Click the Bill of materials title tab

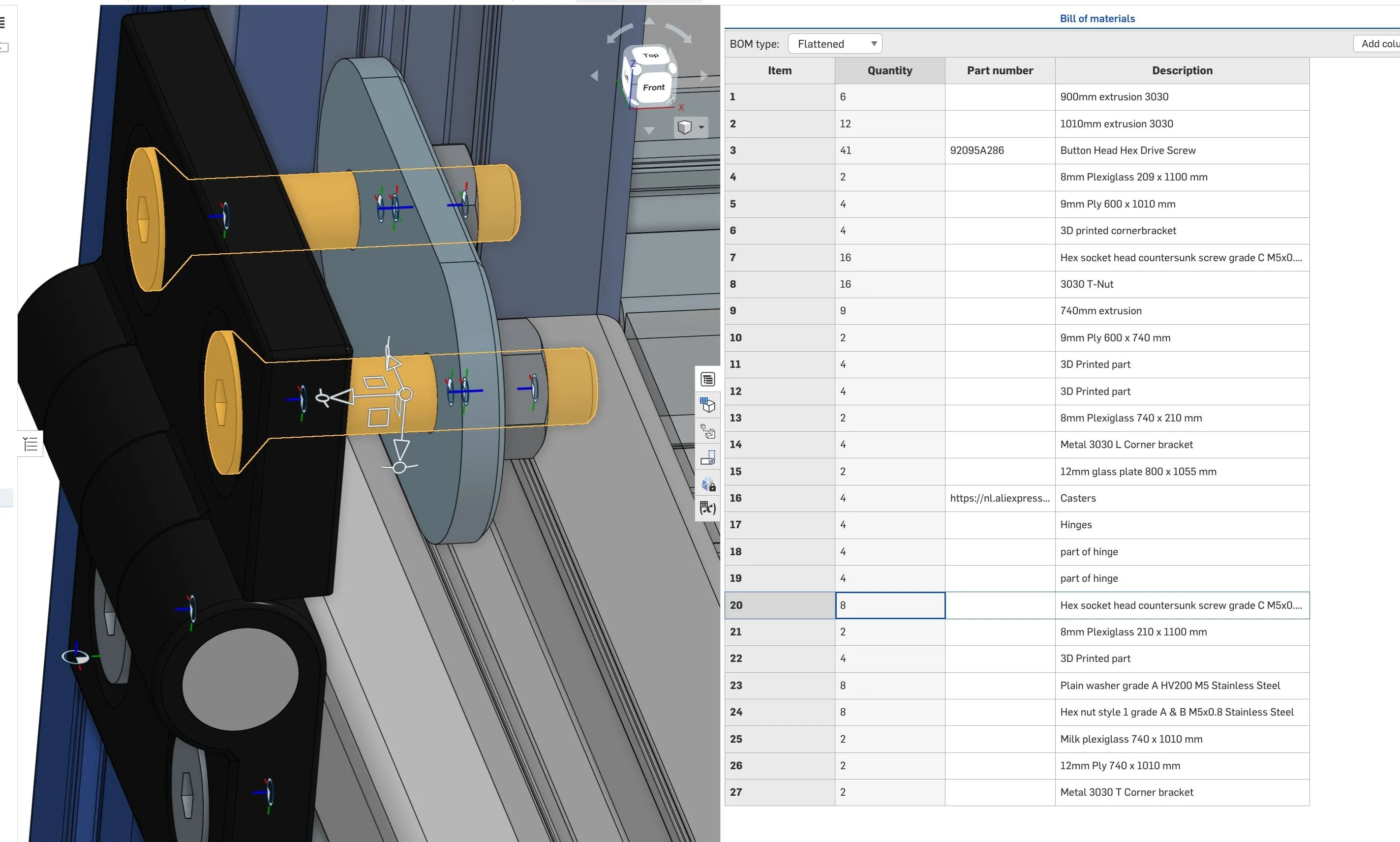tap(1097, 18)
